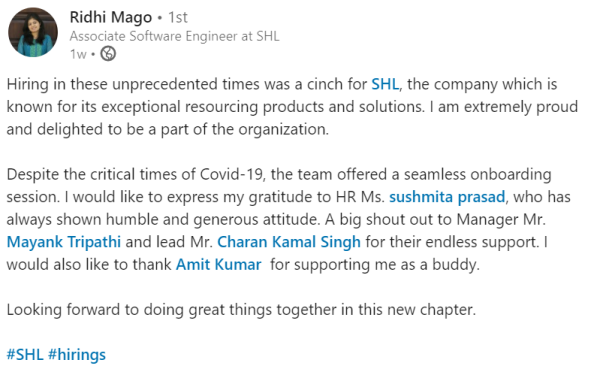Viewport: 600px width, 369px height.
Task: Follow the #SHL hashtag
Action: (25, 354)
